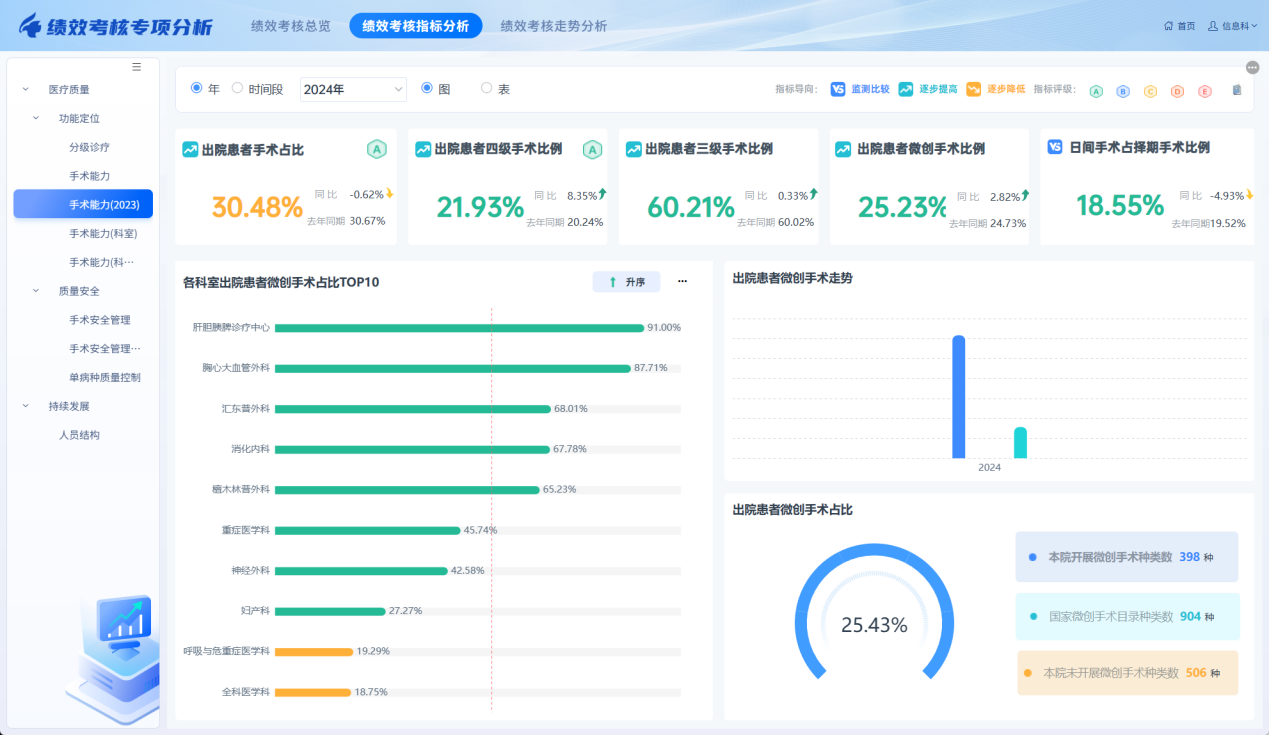Image resolution: width=1269 pixels, height=735 pixels.
Task: Select the grade A hexagon badge in legend
Action: (1096, 91)
